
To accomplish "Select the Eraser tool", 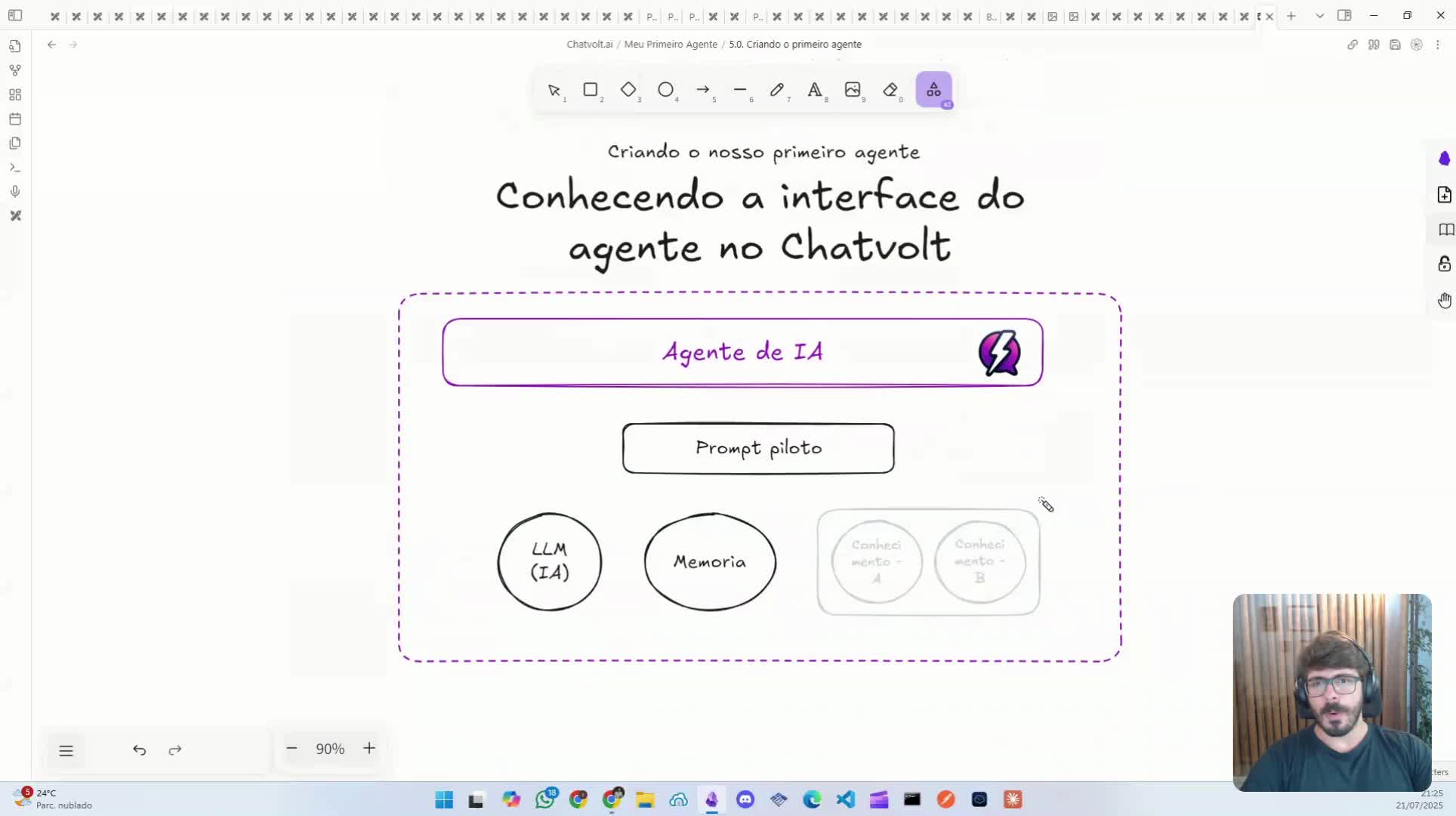I will tap(892, 91).
